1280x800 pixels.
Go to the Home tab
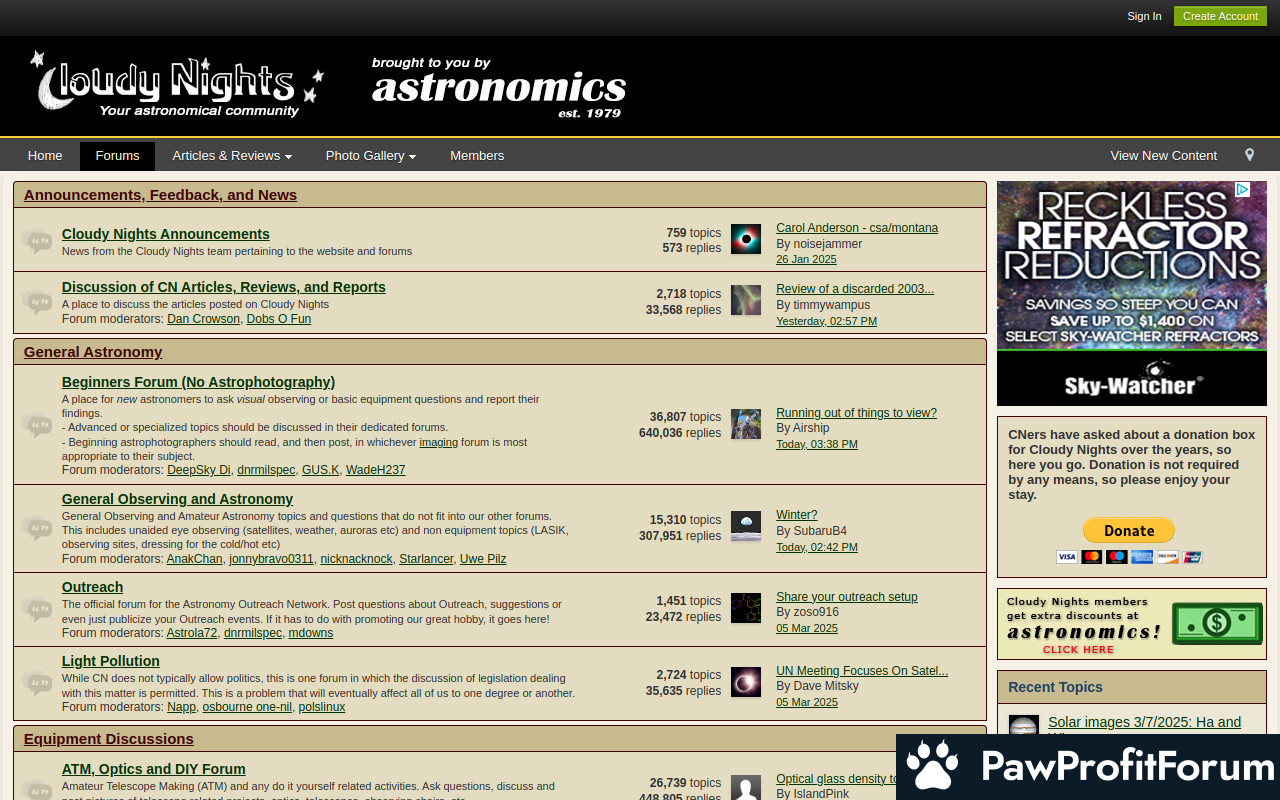[x=45, y=156]
